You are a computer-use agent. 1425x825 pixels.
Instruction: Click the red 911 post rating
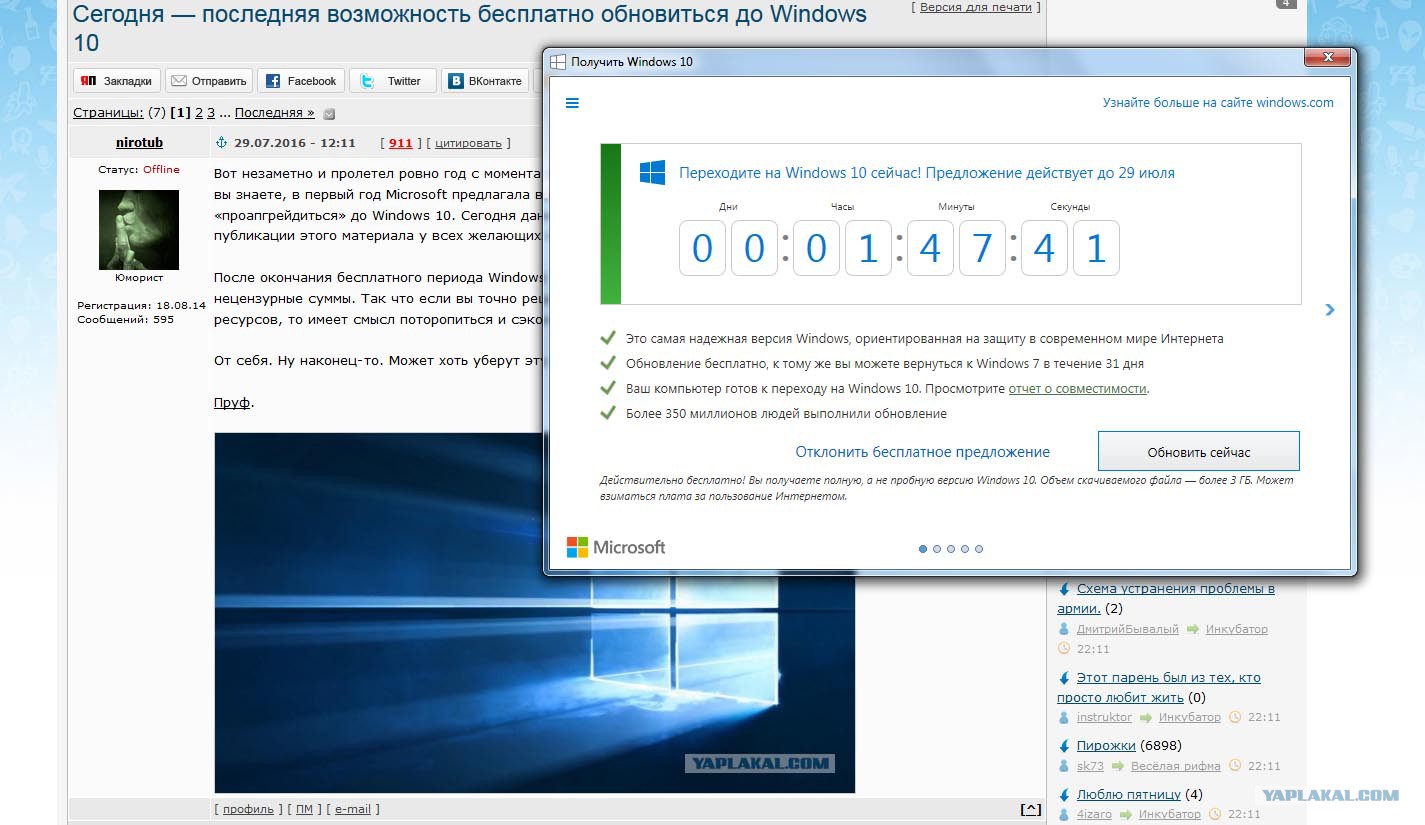tap(401, 143)
